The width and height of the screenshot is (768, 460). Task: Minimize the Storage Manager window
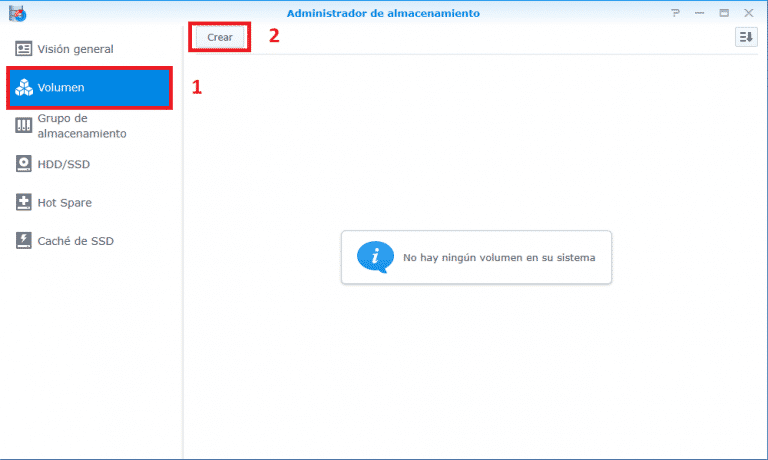[x=699, y=13]
